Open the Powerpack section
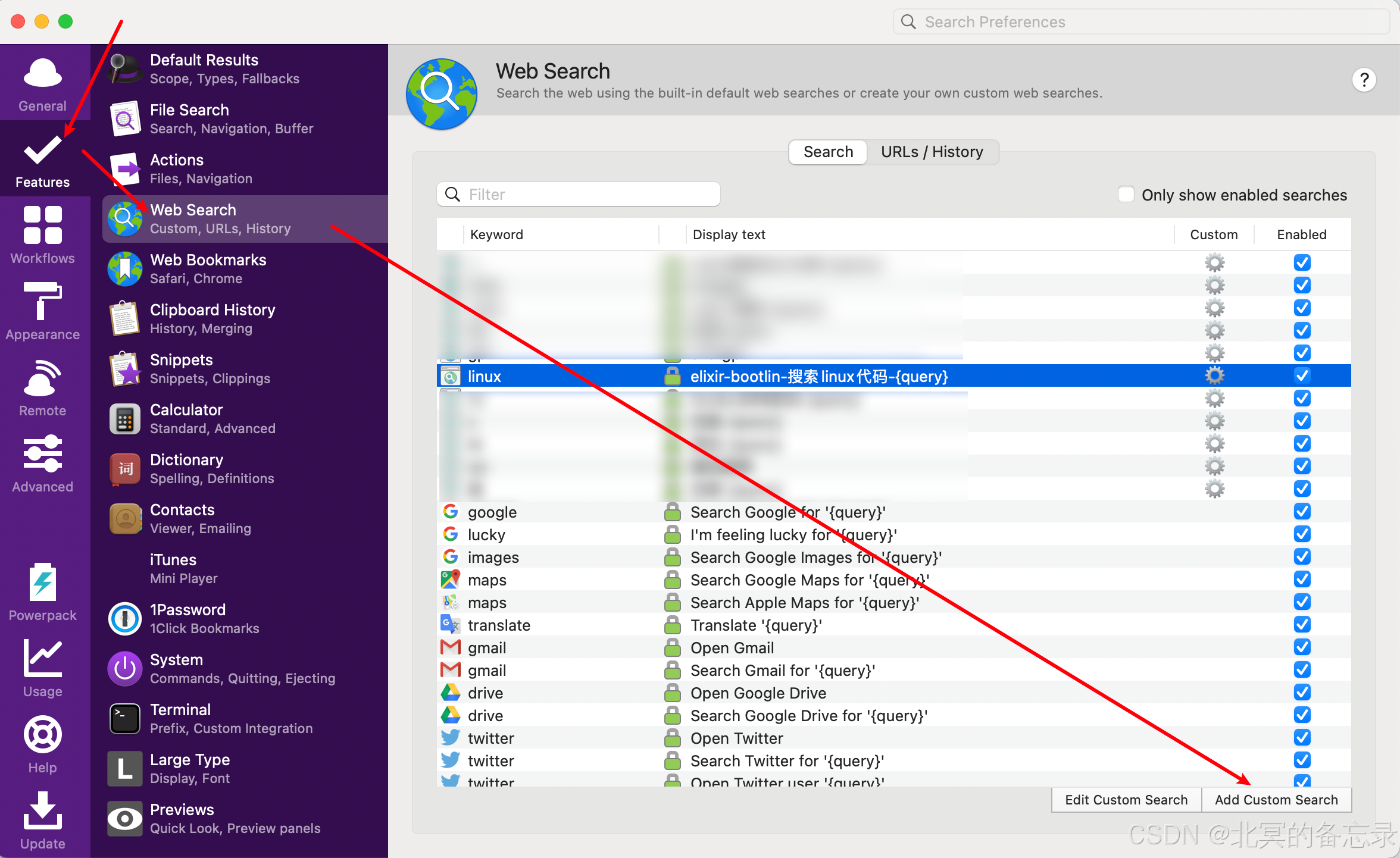 (x=42, y=593)
